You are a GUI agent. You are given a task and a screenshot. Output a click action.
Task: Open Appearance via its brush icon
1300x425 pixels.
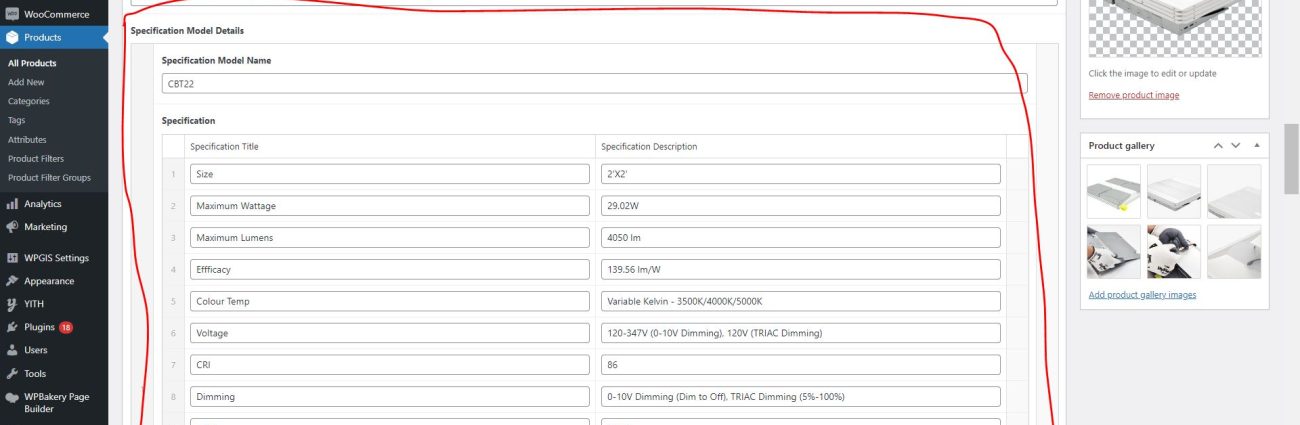pos(12,281)
